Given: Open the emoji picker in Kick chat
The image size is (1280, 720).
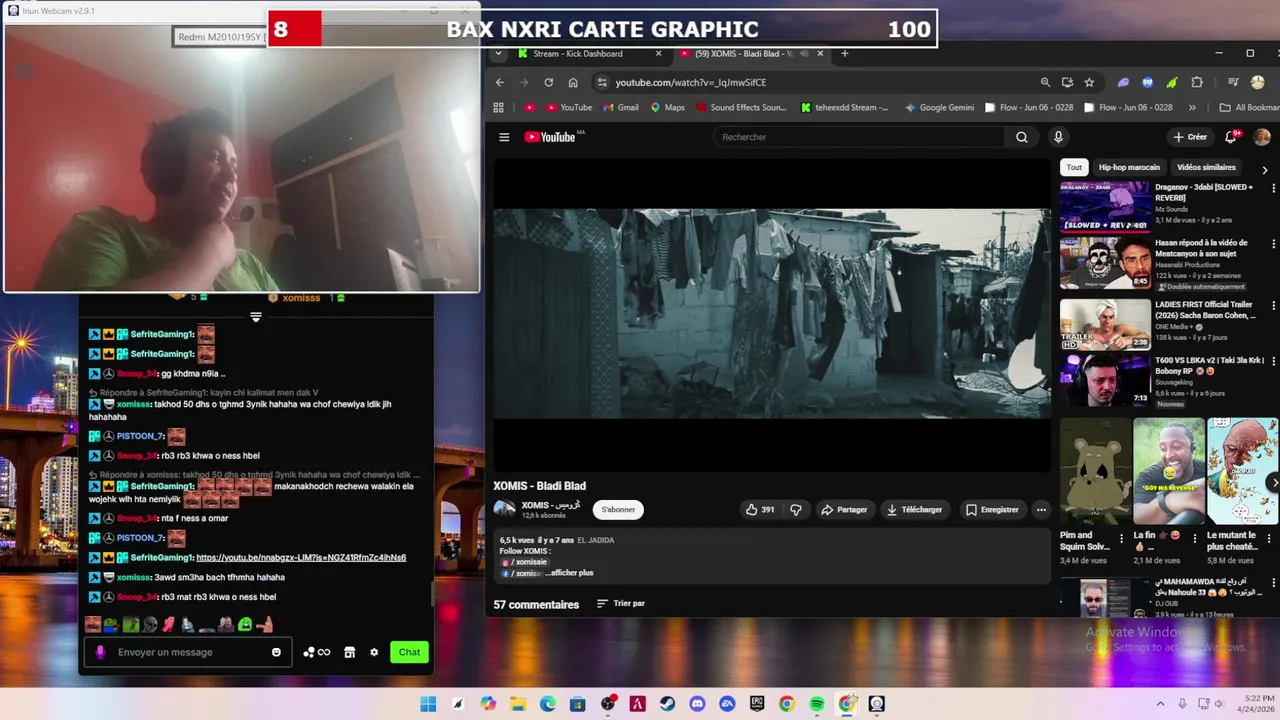Looking at the screenshot, I should point(276,652).
